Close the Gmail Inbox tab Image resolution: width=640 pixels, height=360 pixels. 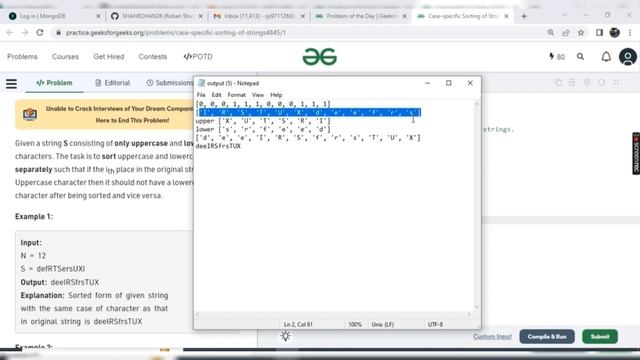[x=302, y=16]
